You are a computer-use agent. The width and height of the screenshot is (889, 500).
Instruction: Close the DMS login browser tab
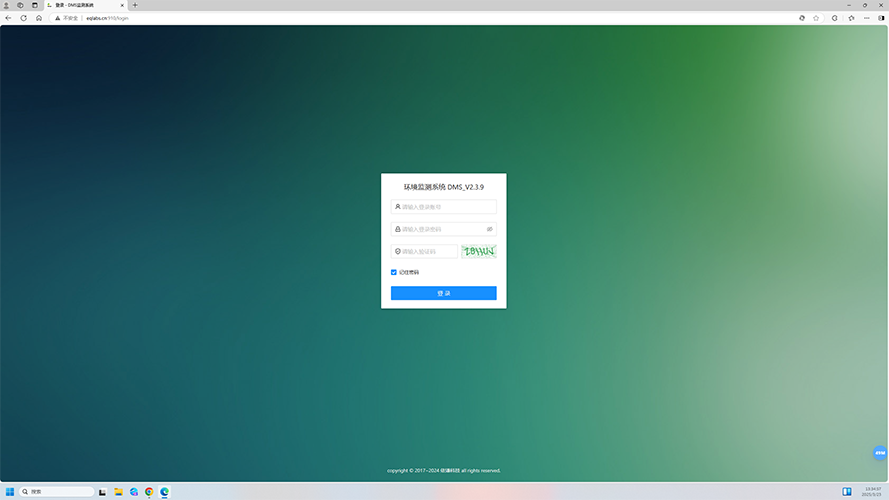point(123,5)
